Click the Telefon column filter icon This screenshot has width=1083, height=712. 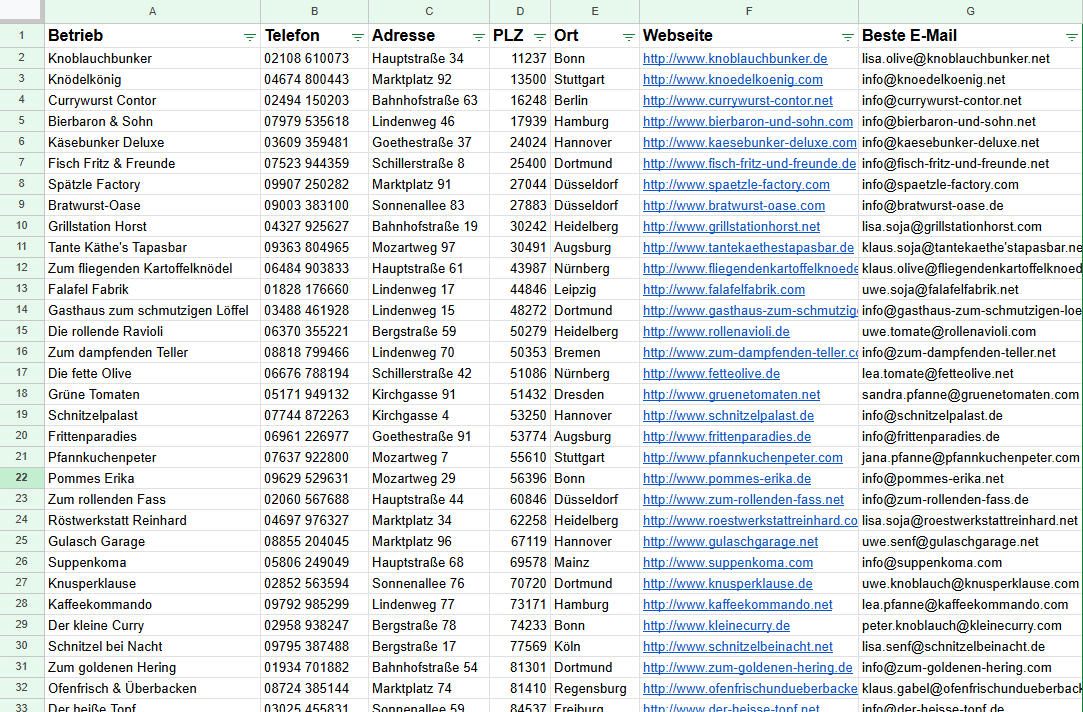(x=357, y=36)
